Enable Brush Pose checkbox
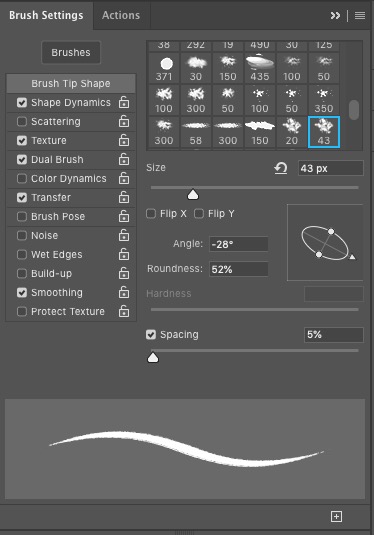This screenshot has height=535, width=374. point(22,217)
